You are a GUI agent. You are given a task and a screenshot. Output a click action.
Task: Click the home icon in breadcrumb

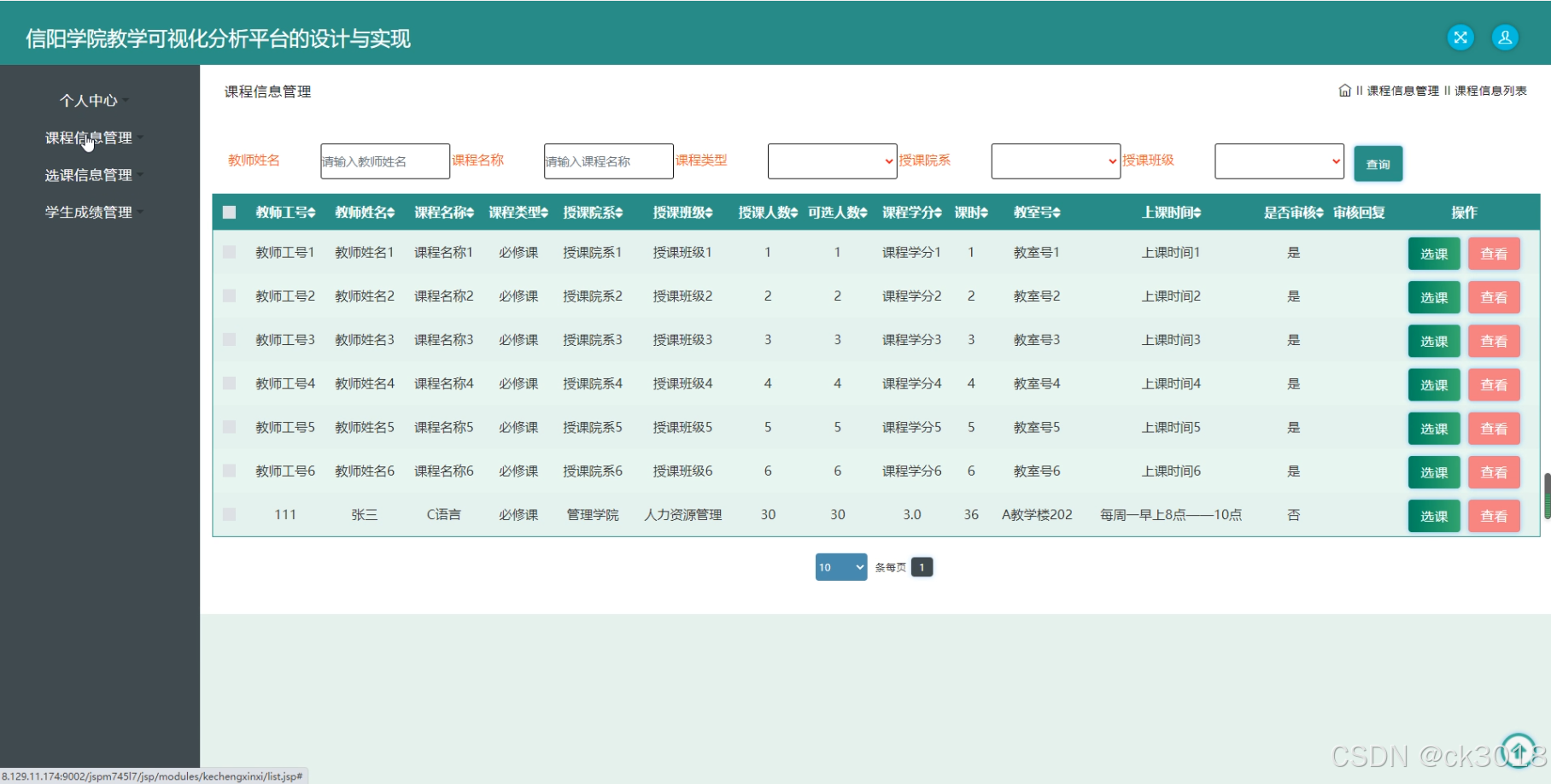point(1345,91)
